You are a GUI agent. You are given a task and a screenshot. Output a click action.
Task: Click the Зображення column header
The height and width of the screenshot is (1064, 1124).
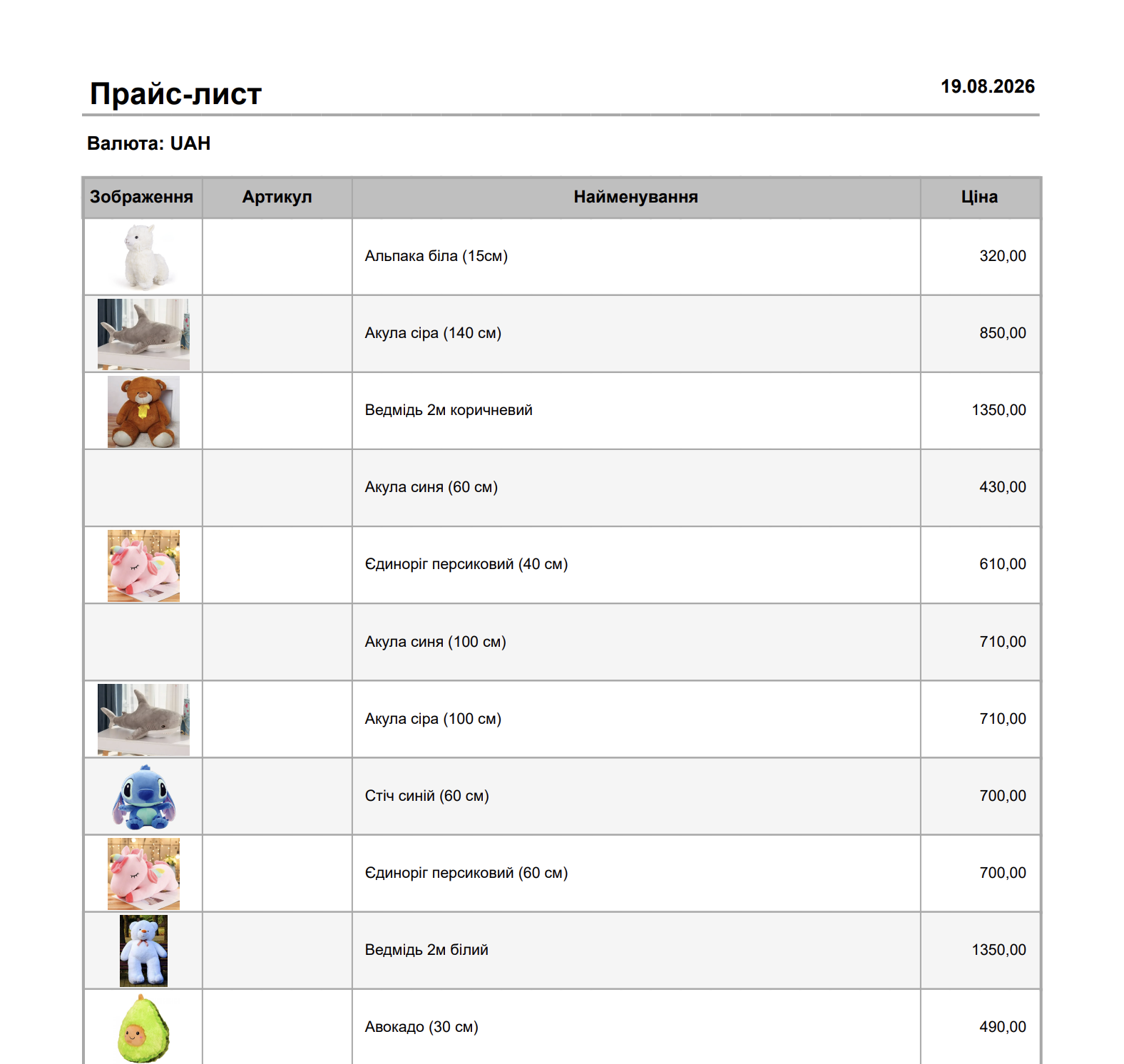tap(142, 197)
